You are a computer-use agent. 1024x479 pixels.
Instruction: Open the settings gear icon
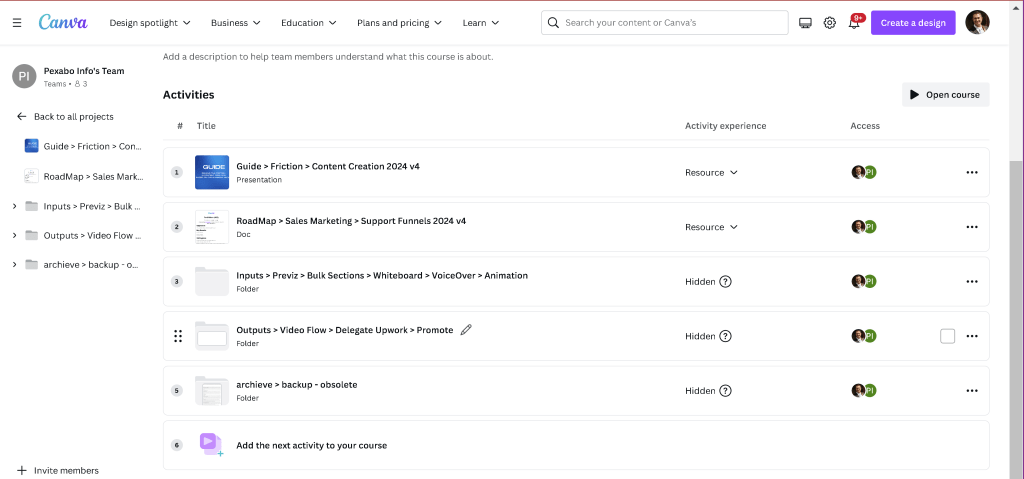(829, 23)
